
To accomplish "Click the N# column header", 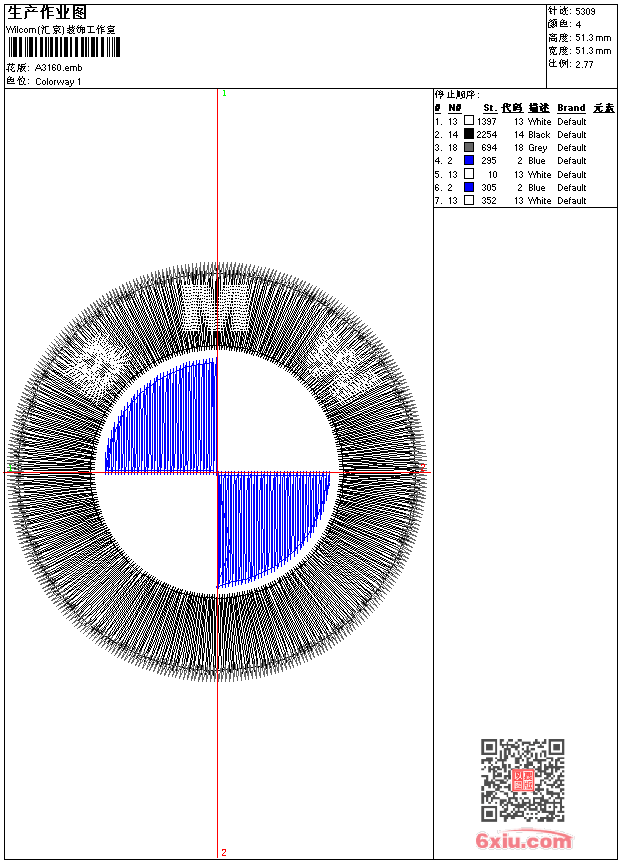I will [x=455, y=108].
